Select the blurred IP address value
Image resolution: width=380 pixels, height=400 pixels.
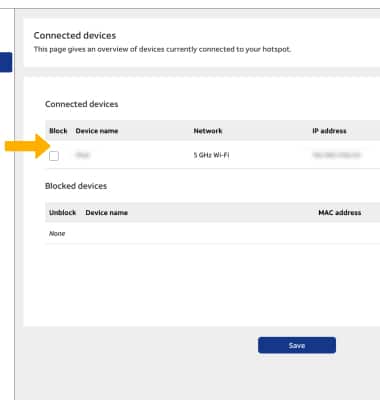point(336,155)
